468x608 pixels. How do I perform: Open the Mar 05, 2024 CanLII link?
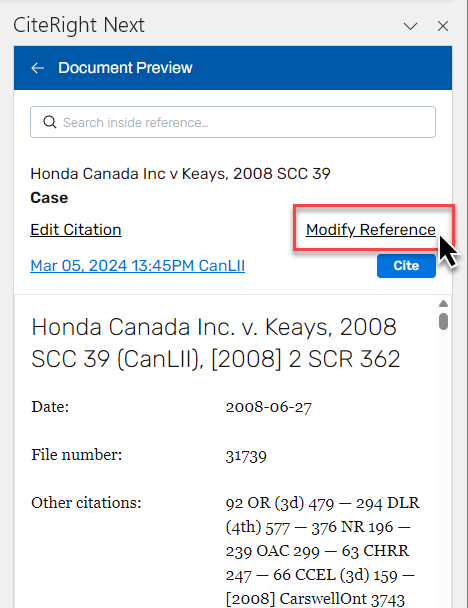pyautogui.click(x=138, y=266)
